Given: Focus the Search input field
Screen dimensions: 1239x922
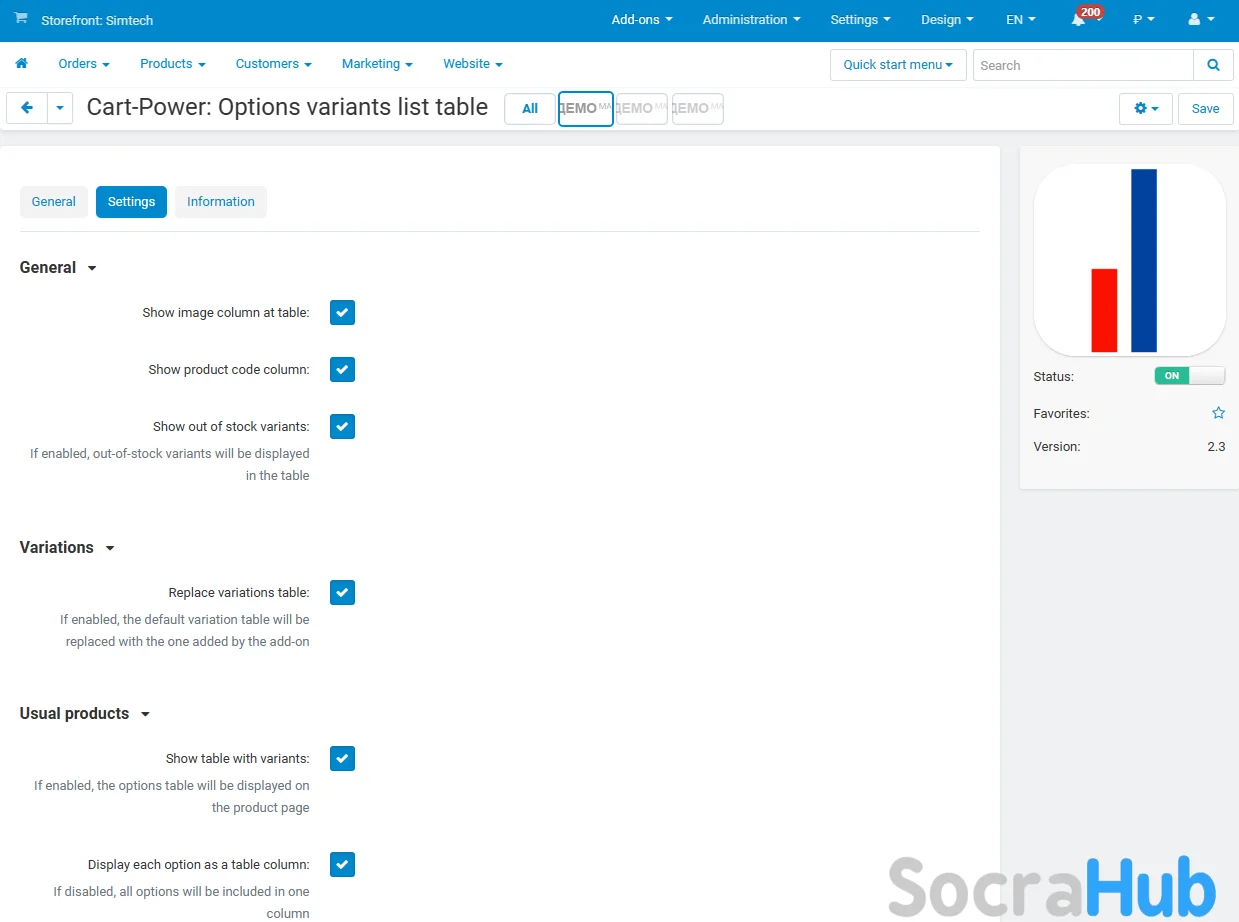Looking at the screenshot, I should 1083,65.
